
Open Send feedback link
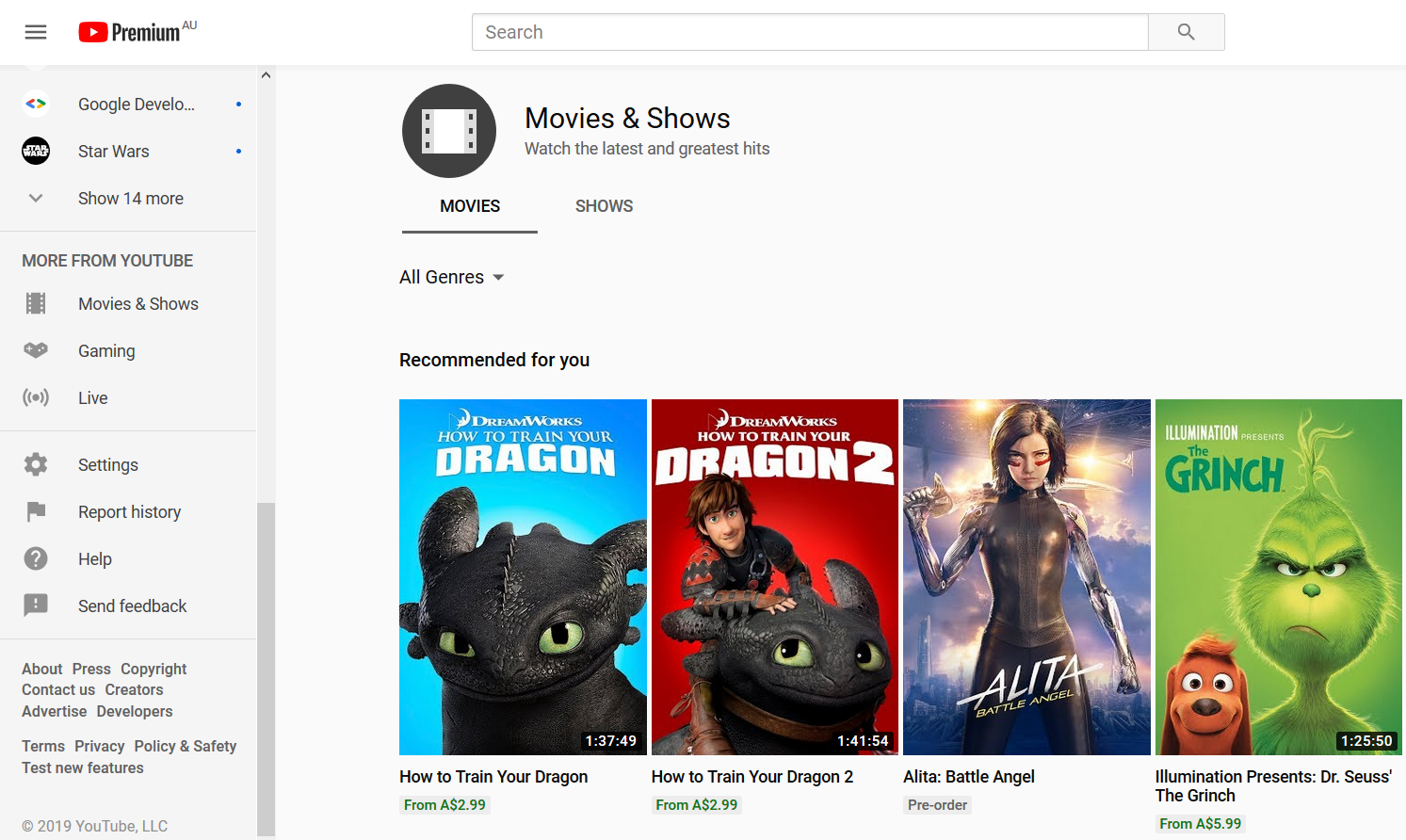click(x=132, y=606)
